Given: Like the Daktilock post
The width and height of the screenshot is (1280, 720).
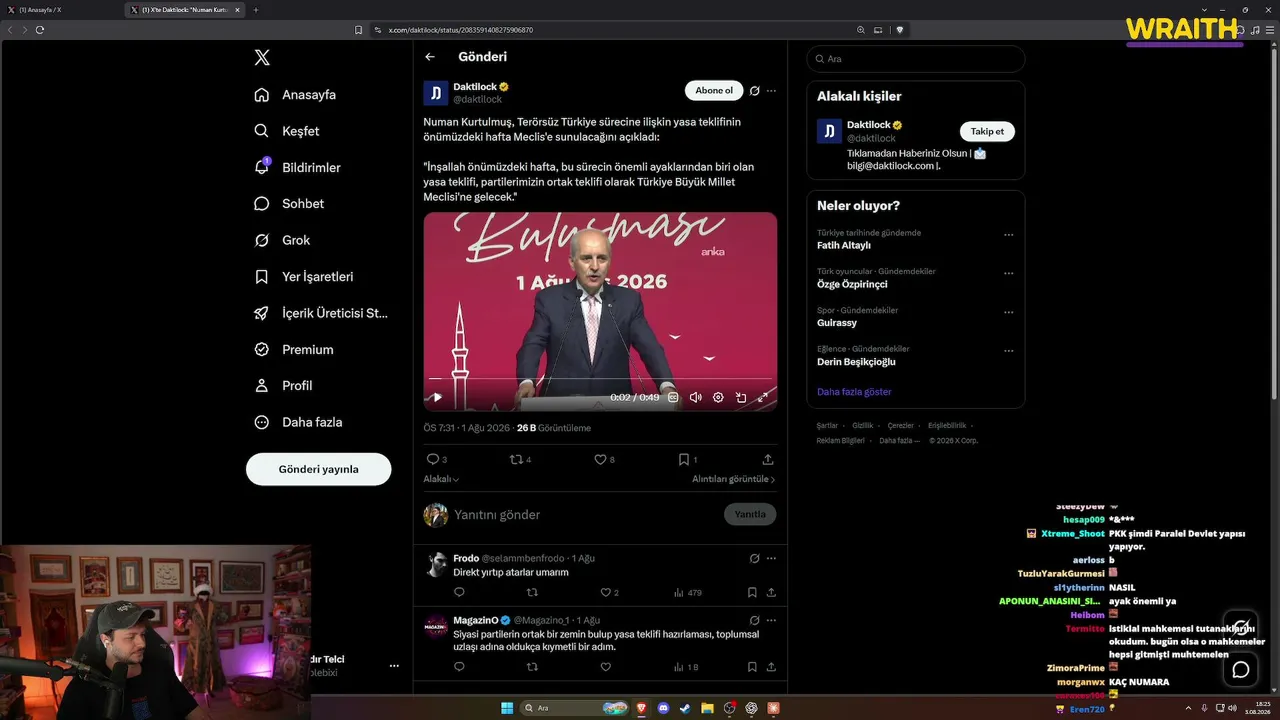Looking at the screenshot, I should tap(601, 460).
